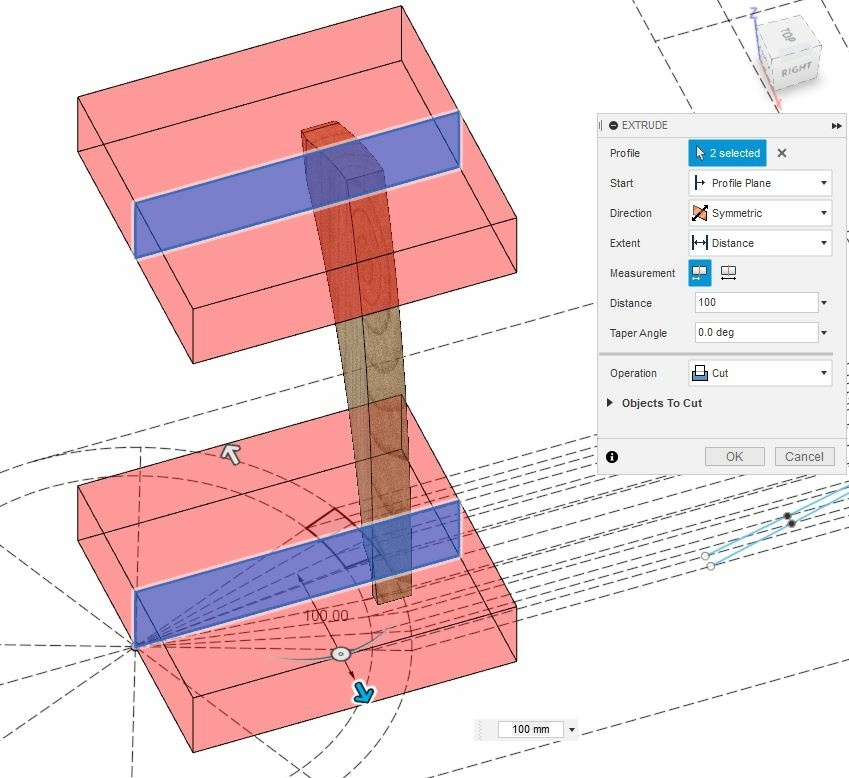Select whole-length measurement icon

[728, 273]
